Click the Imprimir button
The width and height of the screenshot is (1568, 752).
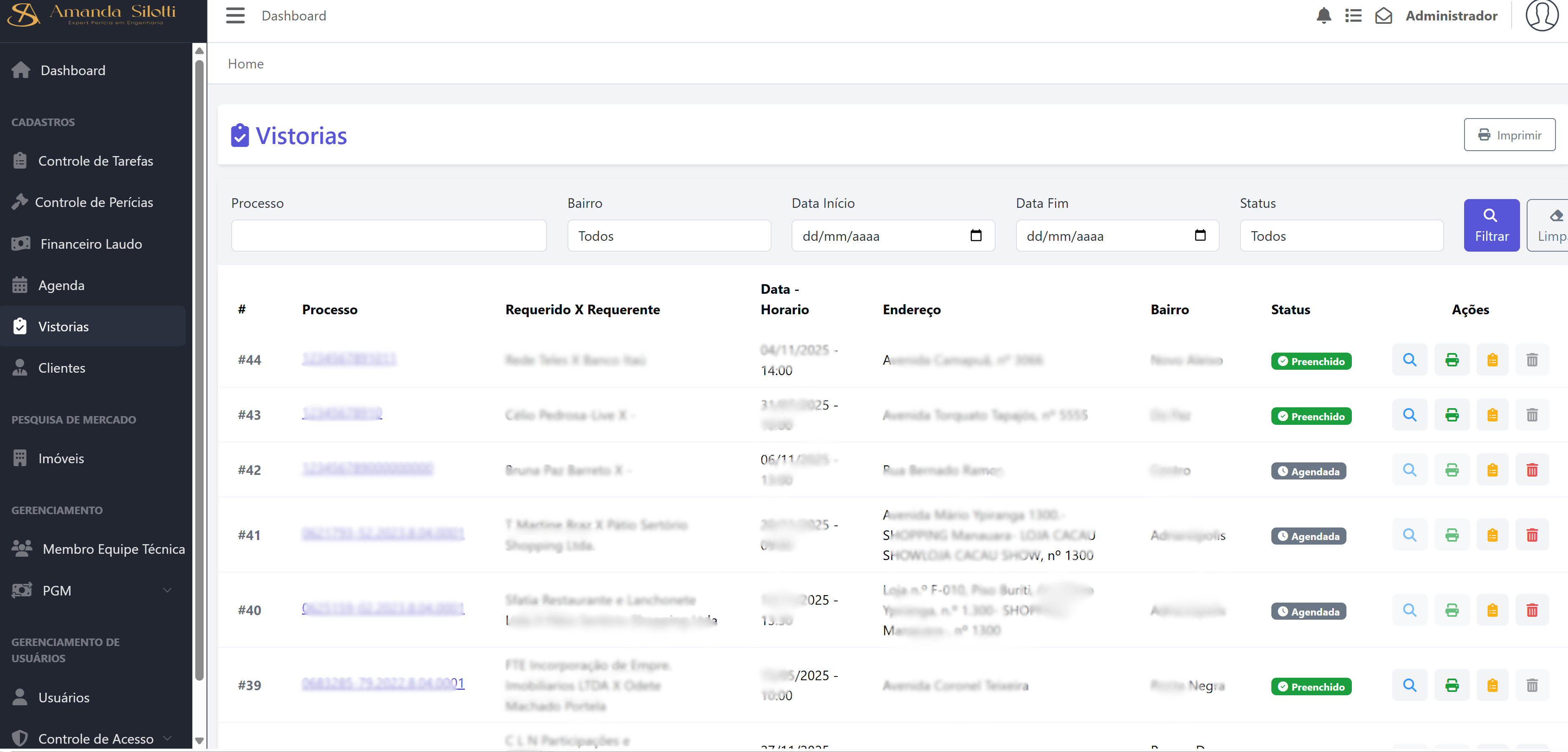tap(1509, 134)
